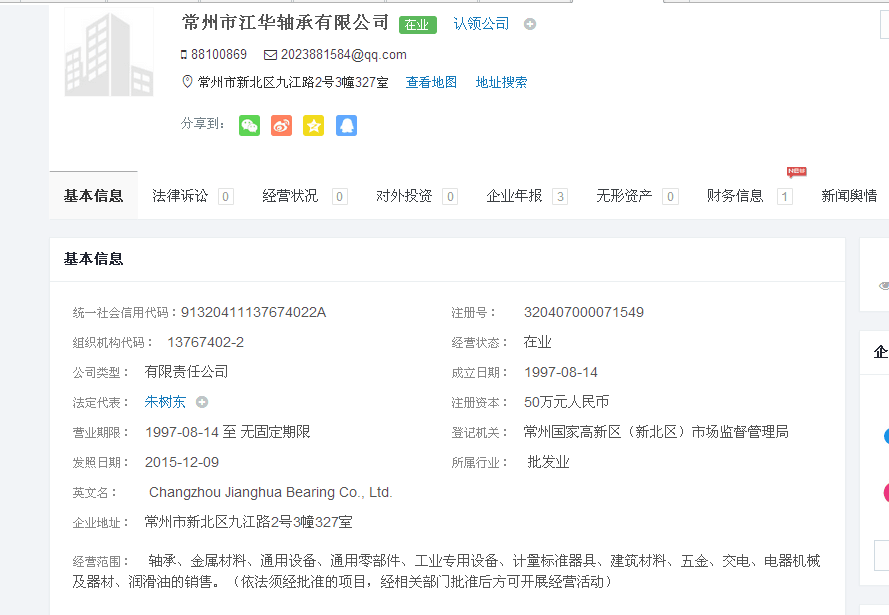Open the 查看地图 link
The height and width of the screenshot is (615, 889).
coord(431,83)
